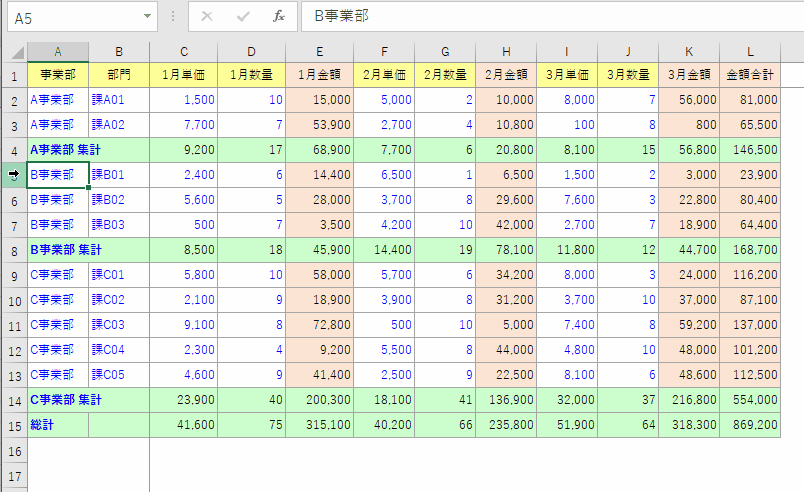Click the Select All corner triangle

[x=18, y=52]
